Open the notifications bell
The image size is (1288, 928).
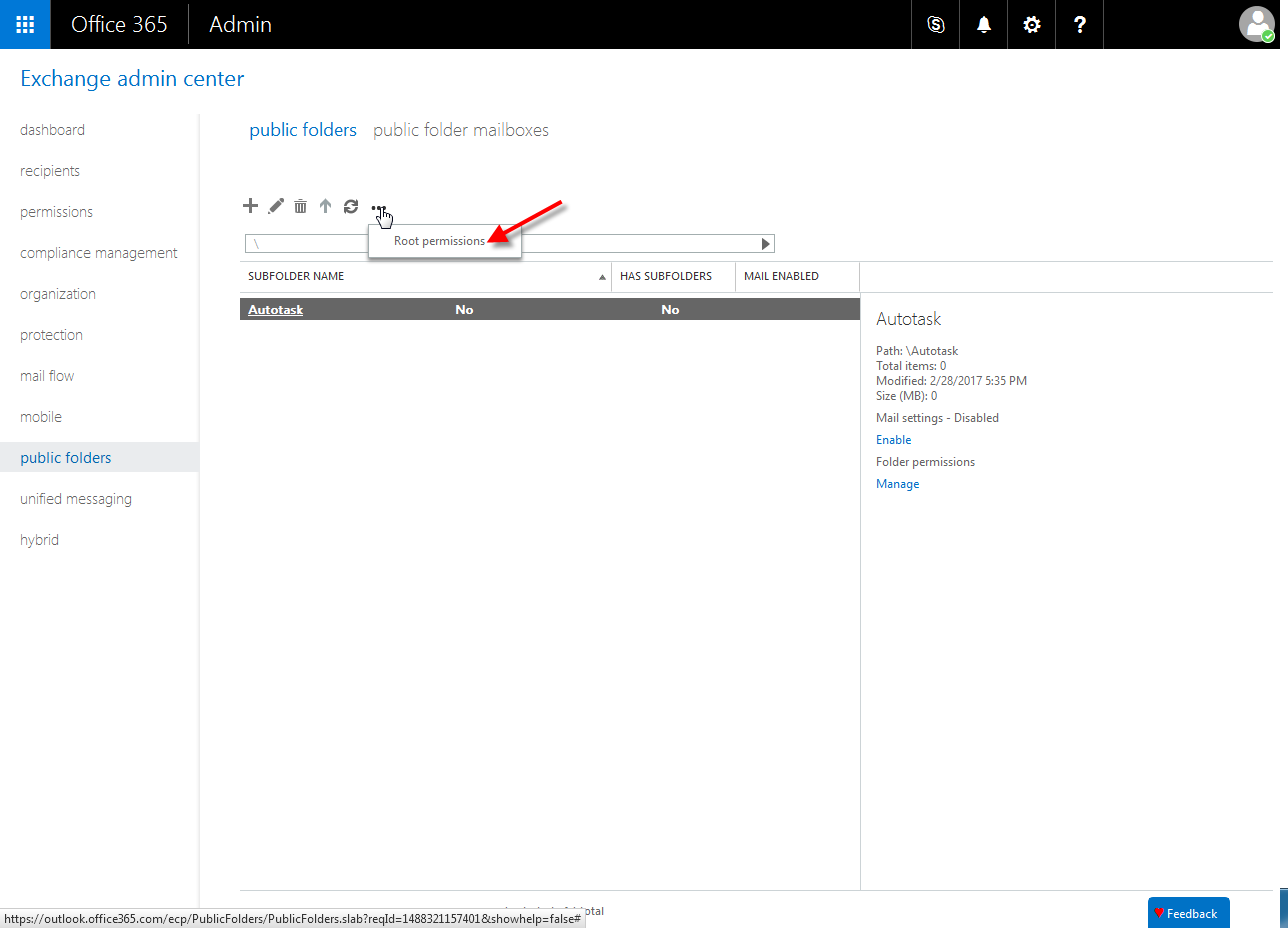tap(984, 24)
